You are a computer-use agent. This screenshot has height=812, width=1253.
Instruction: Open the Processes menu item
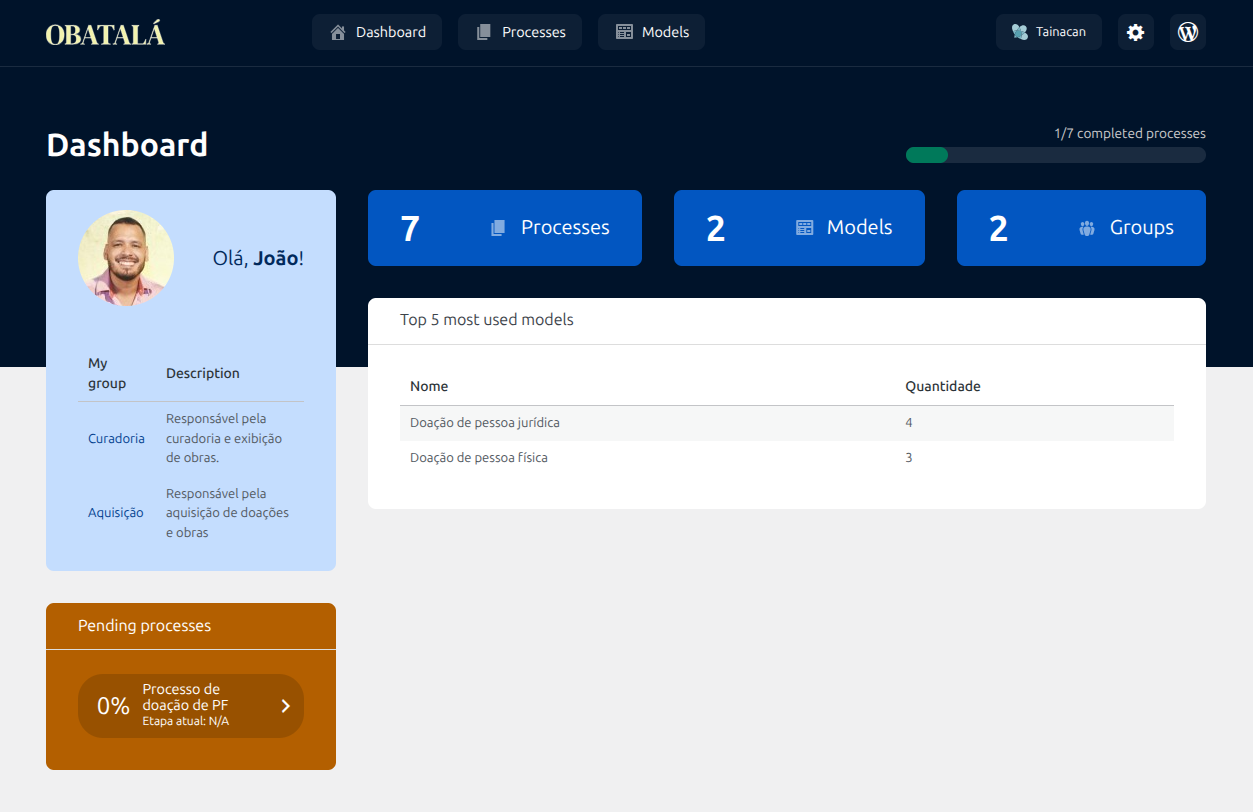pos(520,32)
